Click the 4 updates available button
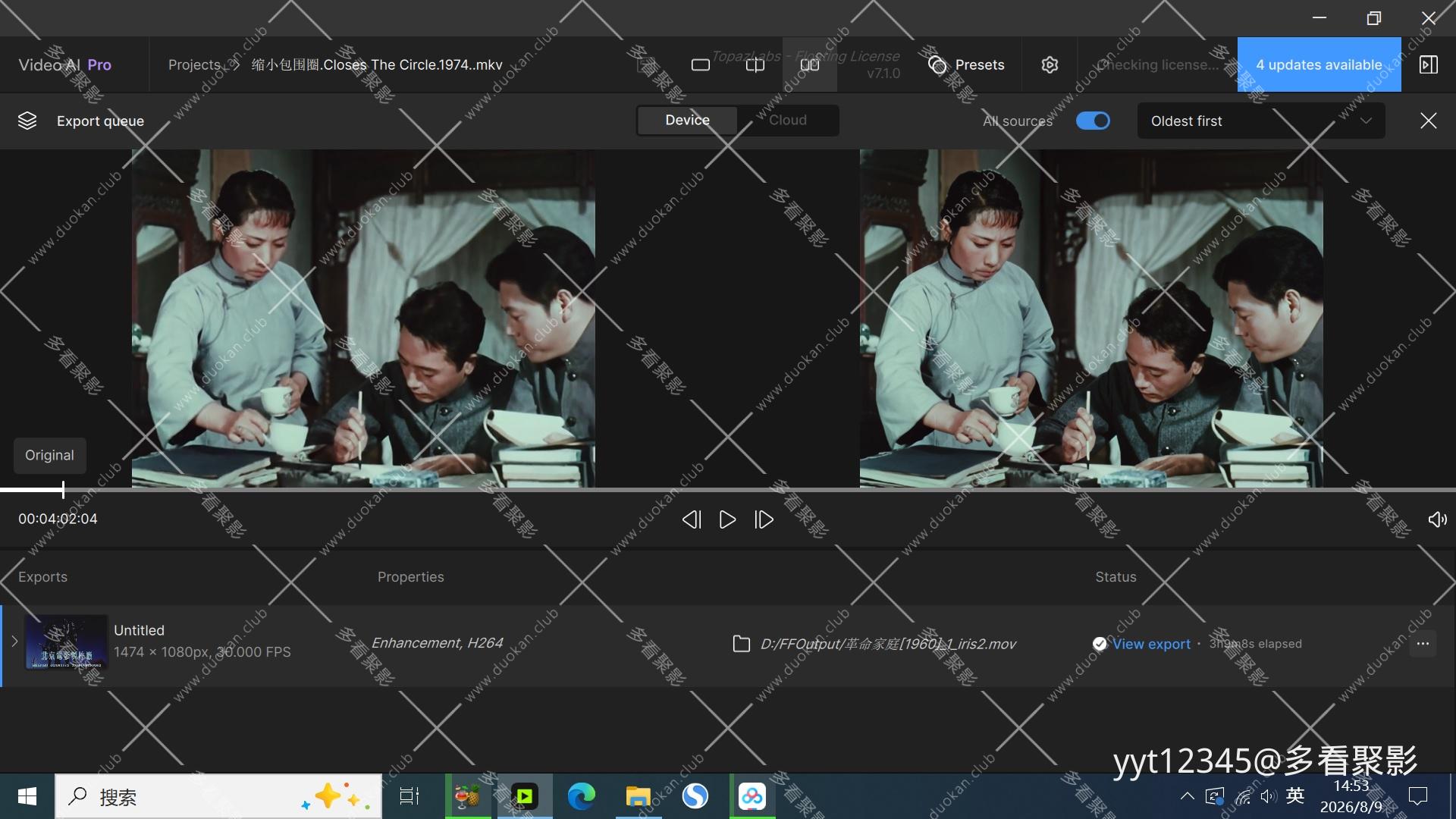1456x819 pixels. (x=1319, y=65)
